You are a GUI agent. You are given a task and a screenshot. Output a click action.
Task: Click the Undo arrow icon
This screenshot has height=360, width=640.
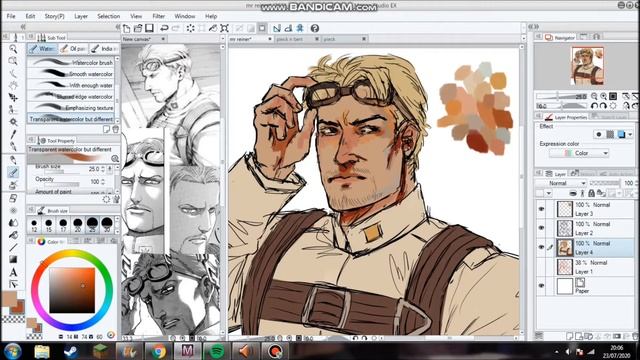pyautogui.click(x=164, y=28)
